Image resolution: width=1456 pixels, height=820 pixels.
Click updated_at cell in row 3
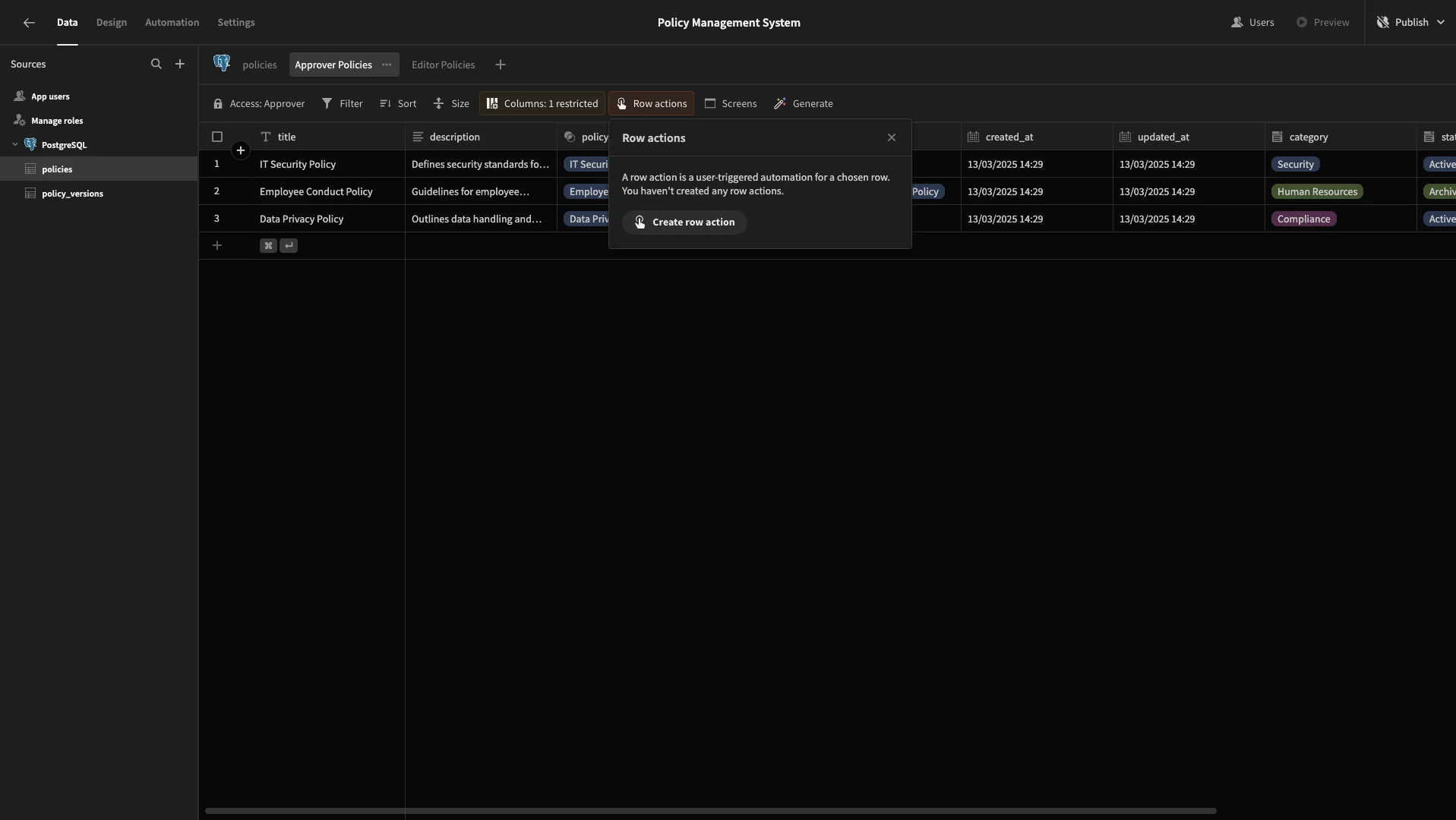coord(1189,219)
